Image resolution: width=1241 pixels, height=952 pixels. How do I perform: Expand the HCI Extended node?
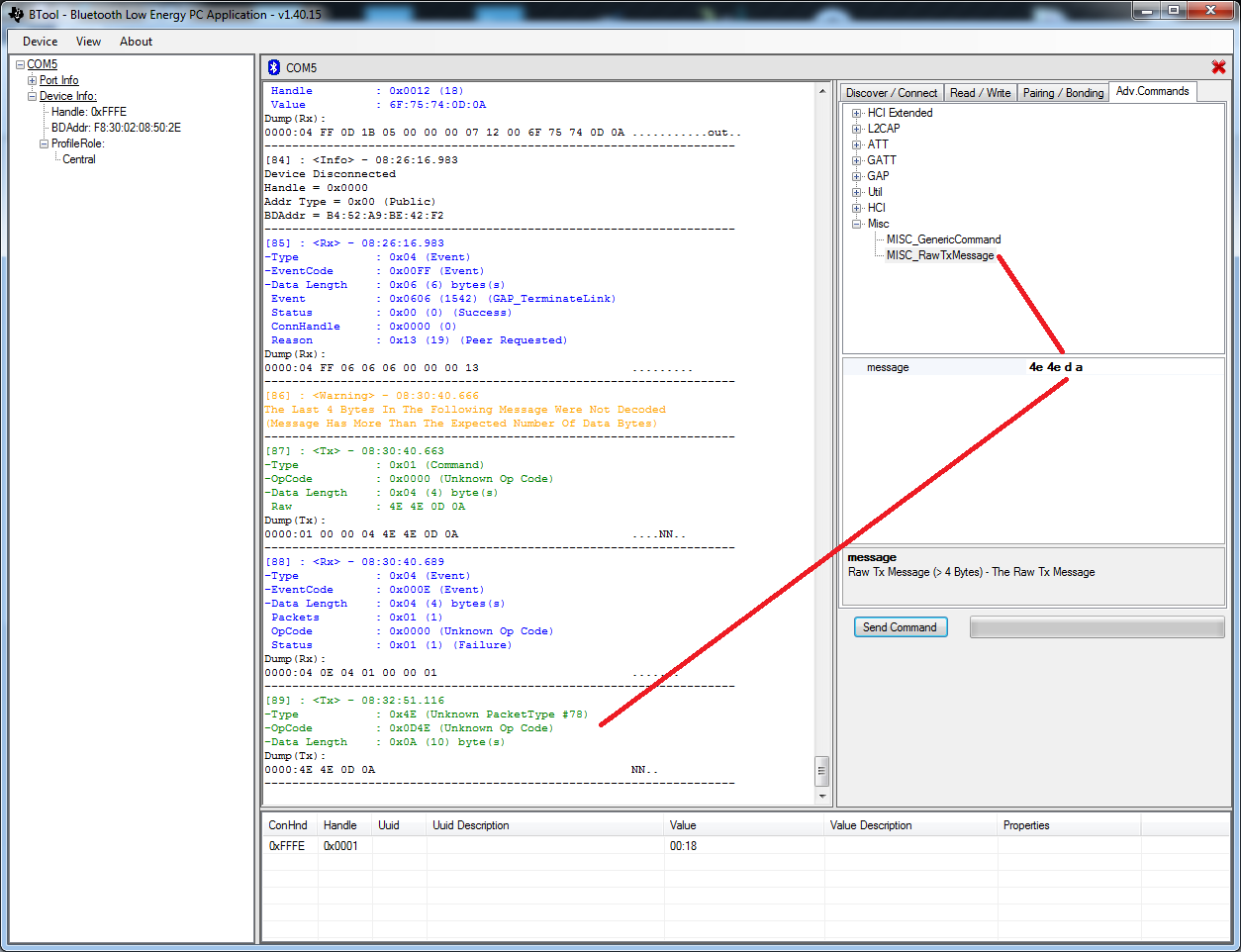click(x=857, y=113)
